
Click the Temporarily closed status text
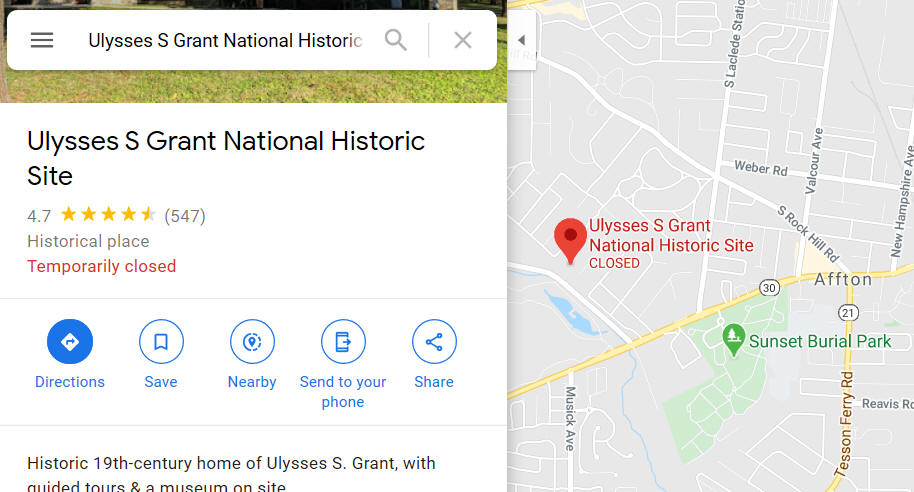pyautogui.click(x=101, y=266)
